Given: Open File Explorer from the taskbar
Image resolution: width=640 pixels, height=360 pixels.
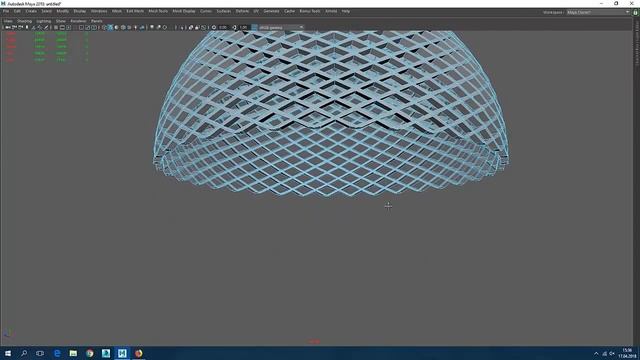Looking at the screenshot, I should [73, 353].
